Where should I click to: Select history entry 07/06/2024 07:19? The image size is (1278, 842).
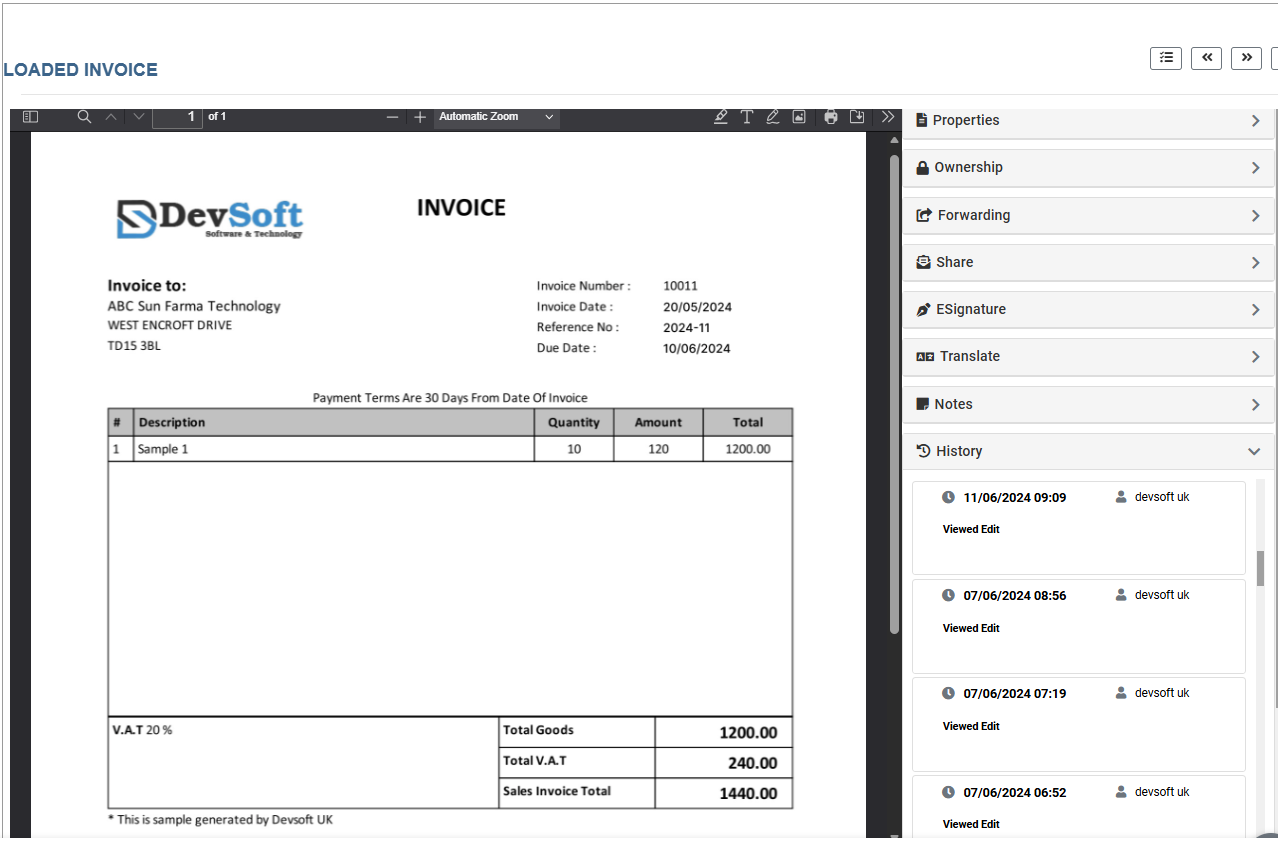[1079, 724]
